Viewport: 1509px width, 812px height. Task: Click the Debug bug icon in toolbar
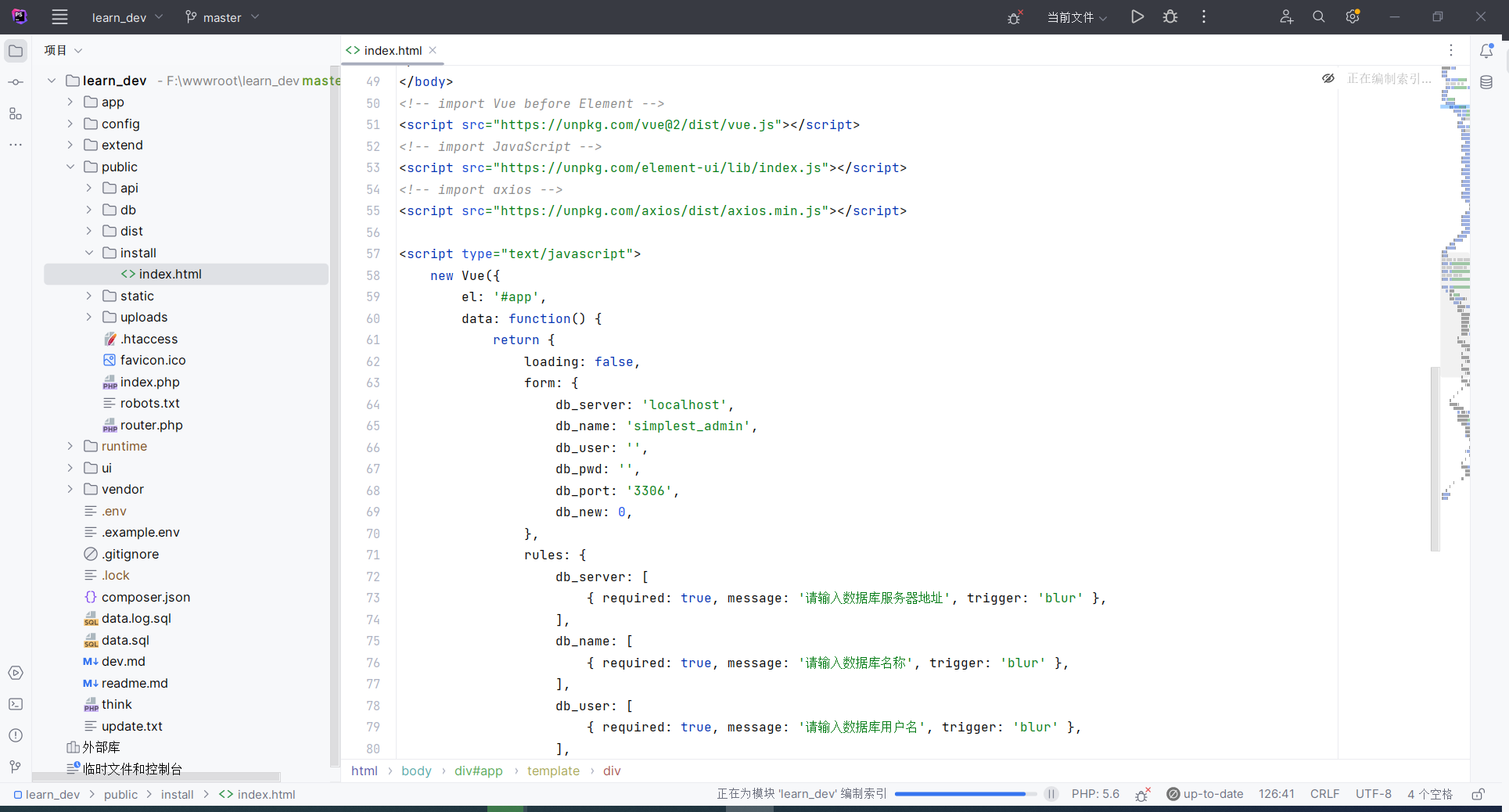[x=1170, y=16]
